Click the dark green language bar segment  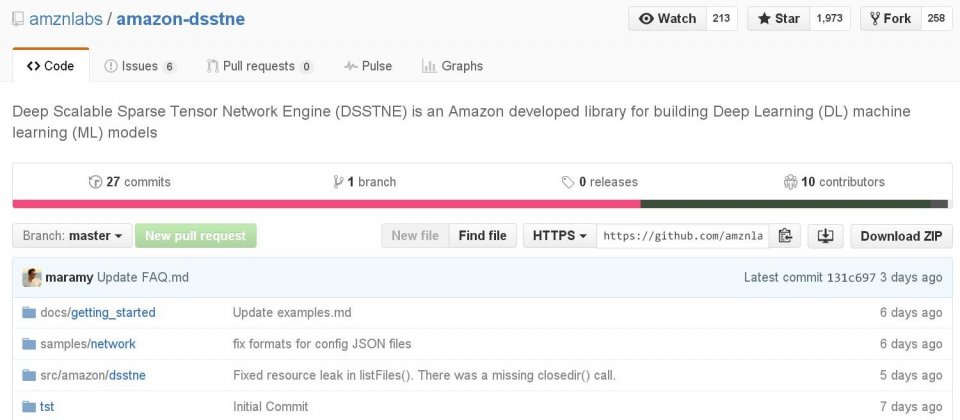(786, 204)
